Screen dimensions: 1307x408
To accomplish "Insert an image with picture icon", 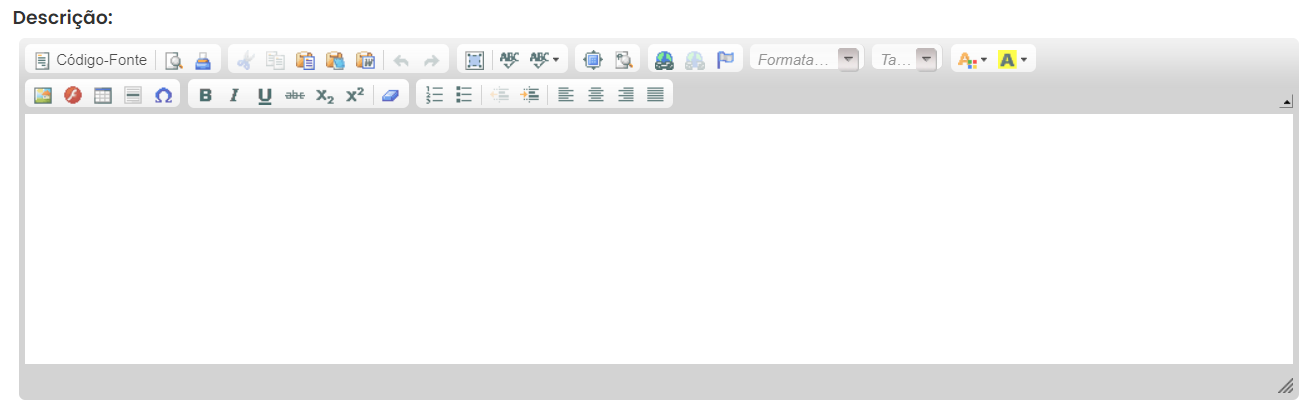I will 43,95.
